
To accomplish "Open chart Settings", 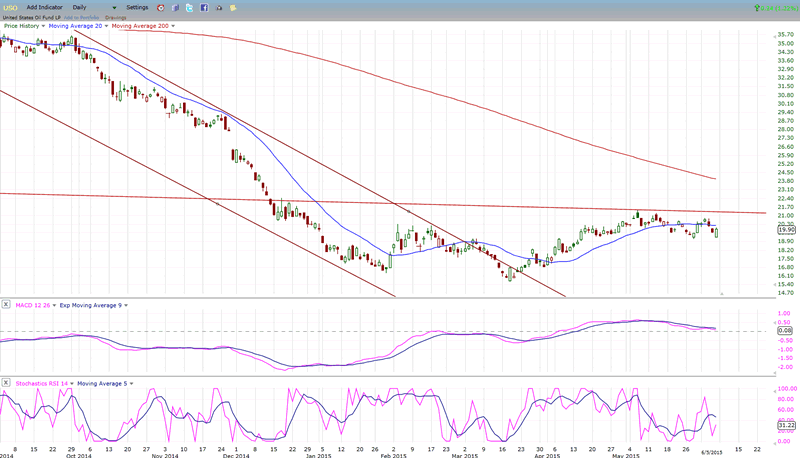I will pos(137,7).
